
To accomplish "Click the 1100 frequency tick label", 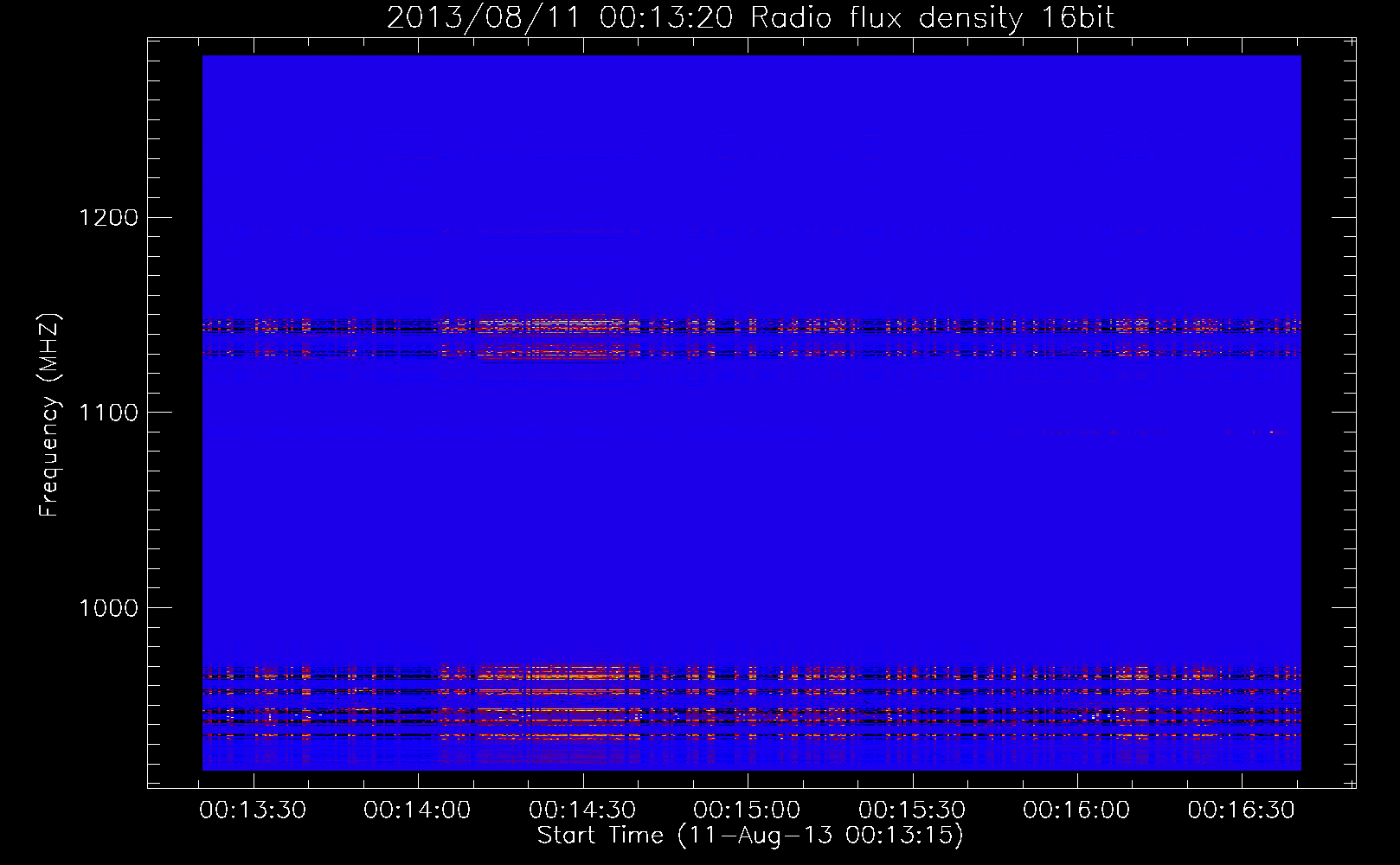I will (108, 413).
